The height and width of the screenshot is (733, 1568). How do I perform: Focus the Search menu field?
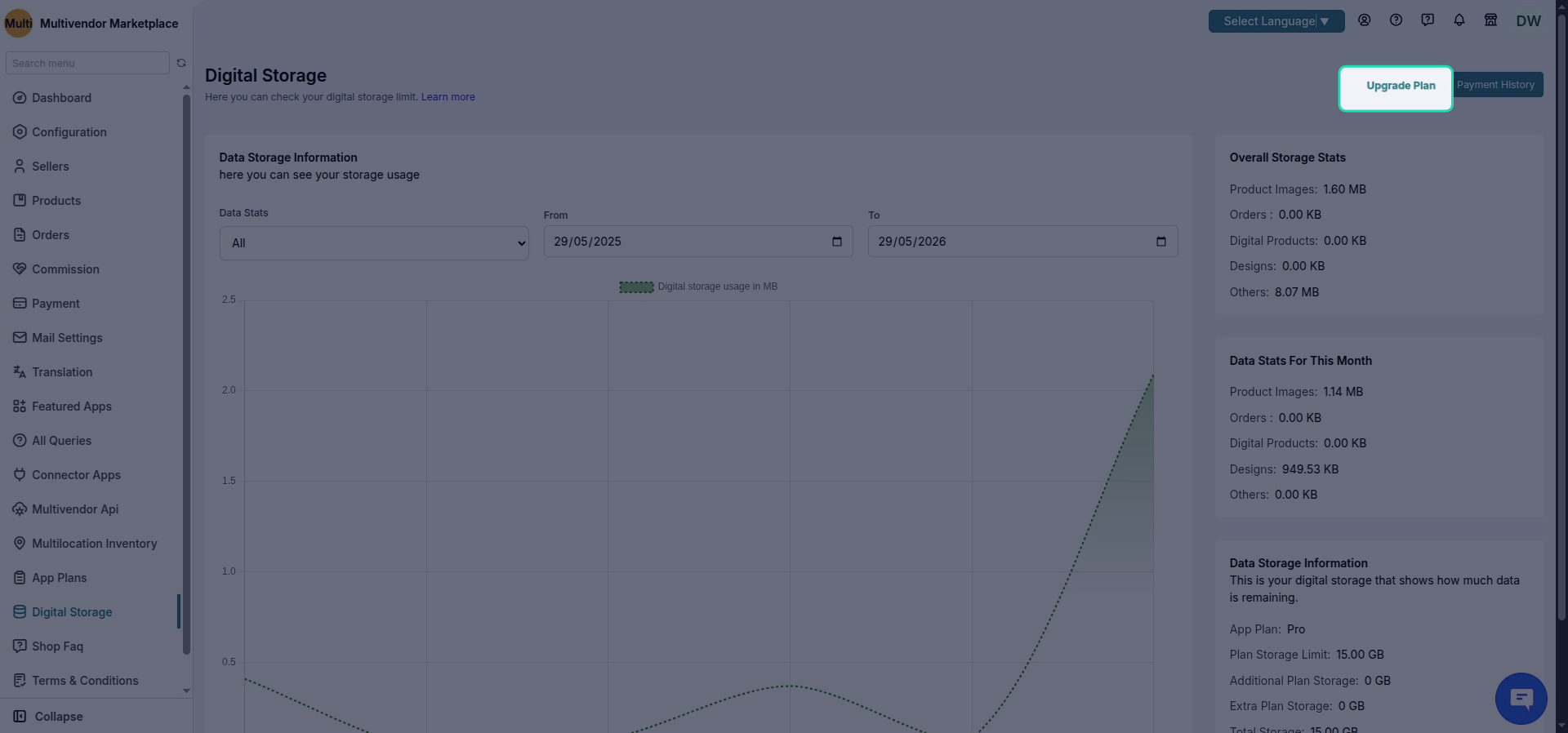tap(87, 63)
